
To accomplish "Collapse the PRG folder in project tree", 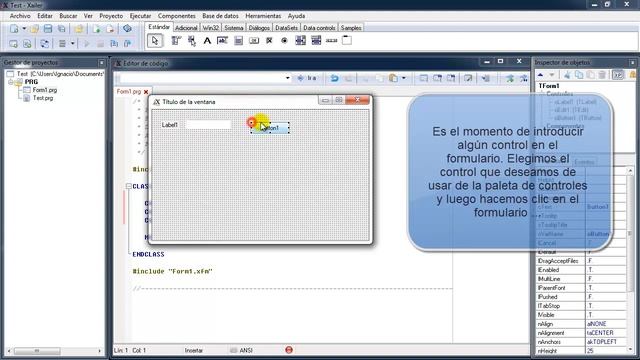I will tap(11, 82).
